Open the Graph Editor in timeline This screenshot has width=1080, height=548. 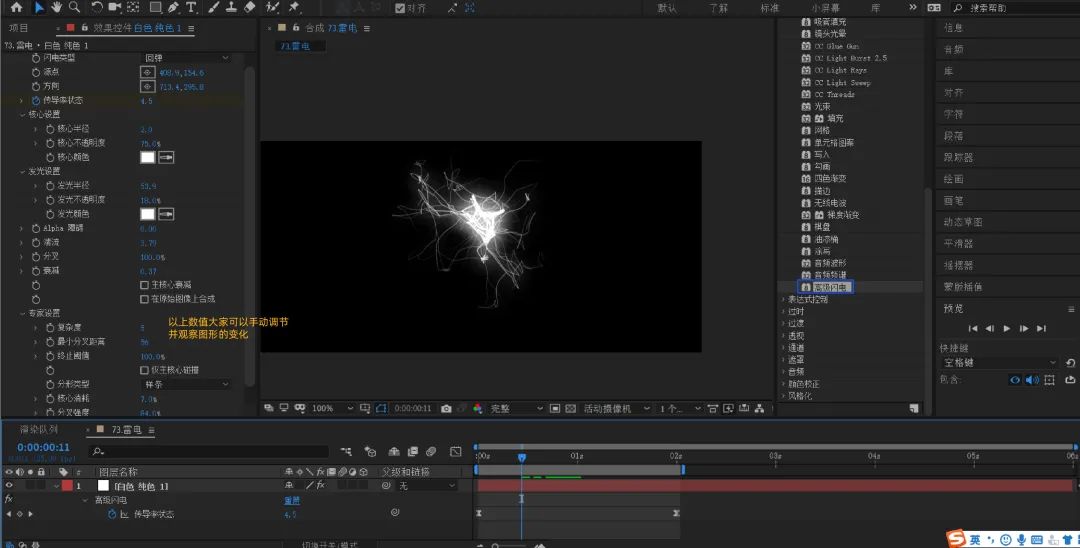click(456, 452)
